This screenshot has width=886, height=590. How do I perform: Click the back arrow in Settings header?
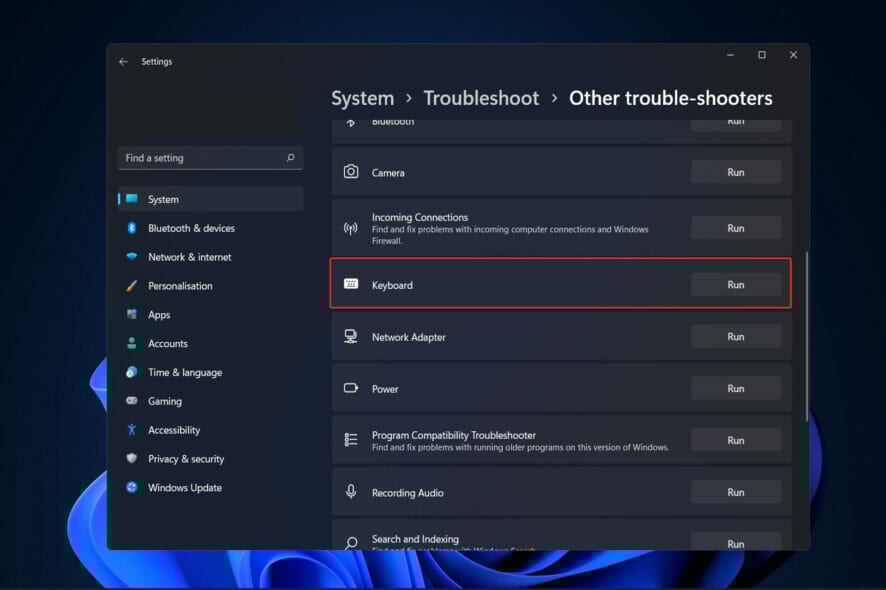pyautogui.click(x=123, y=62)
